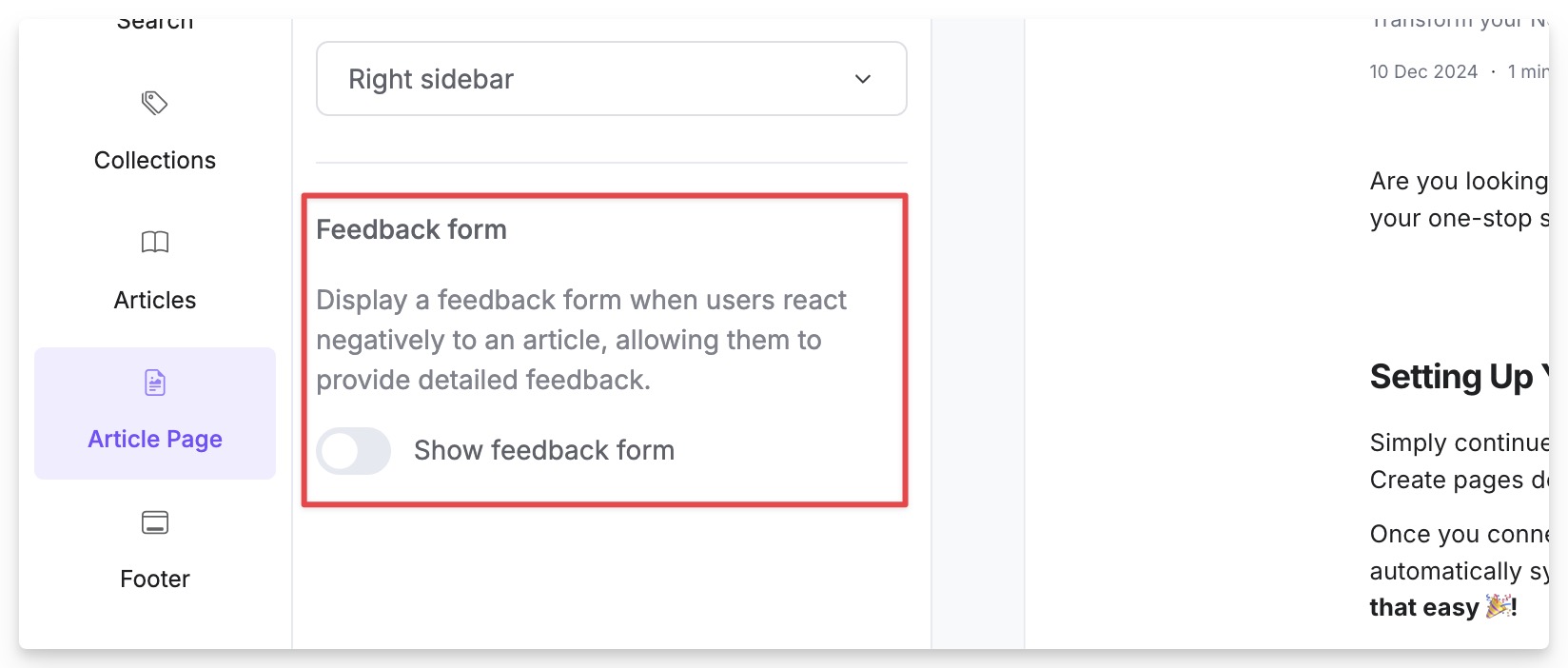
Task: Click the chevron arrow in Right sidebar selector
Action: coord(863,79)
